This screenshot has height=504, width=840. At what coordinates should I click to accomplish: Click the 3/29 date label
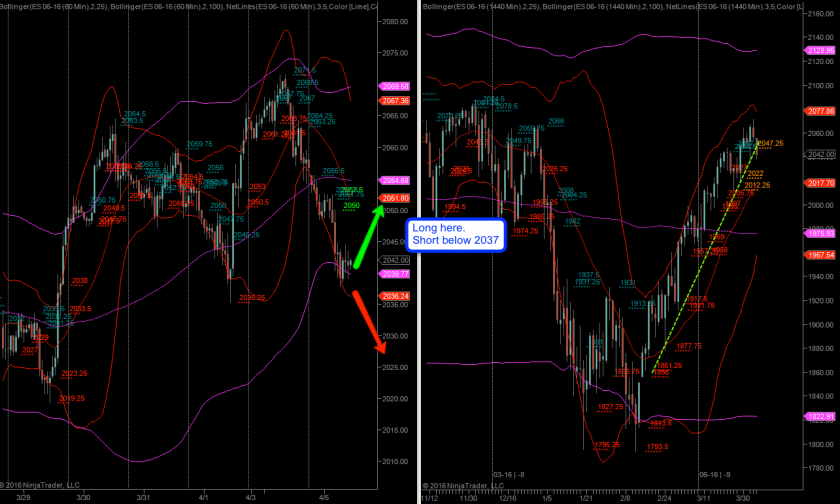(23, 498)
